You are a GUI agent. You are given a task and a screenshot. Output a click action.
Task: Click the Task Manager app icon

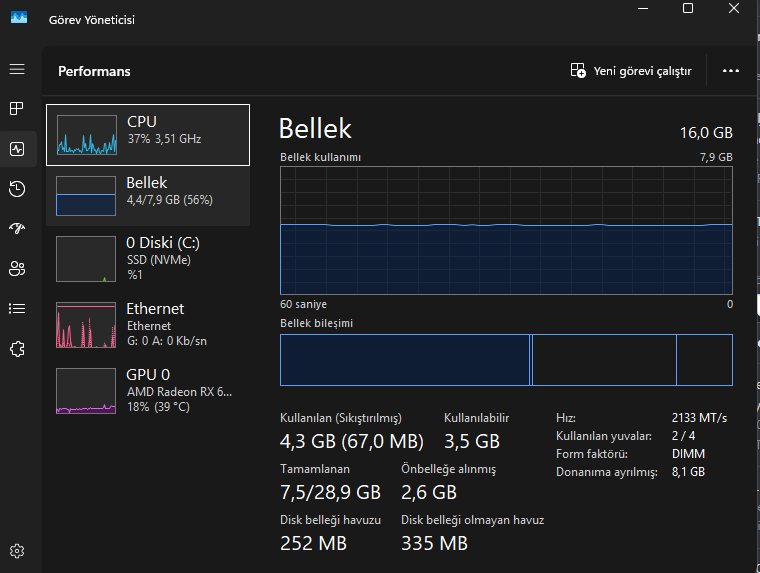point(19,19)
